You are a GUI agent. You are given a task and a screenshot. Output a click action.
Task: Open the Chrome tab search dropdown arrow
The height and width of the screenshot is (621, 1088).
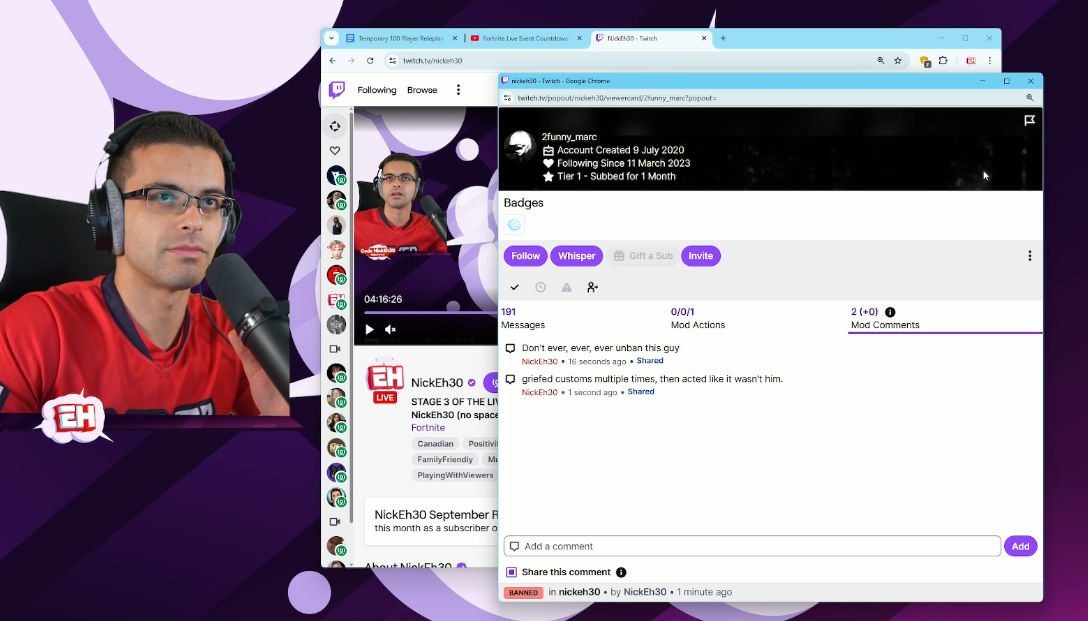coord(331,38)
